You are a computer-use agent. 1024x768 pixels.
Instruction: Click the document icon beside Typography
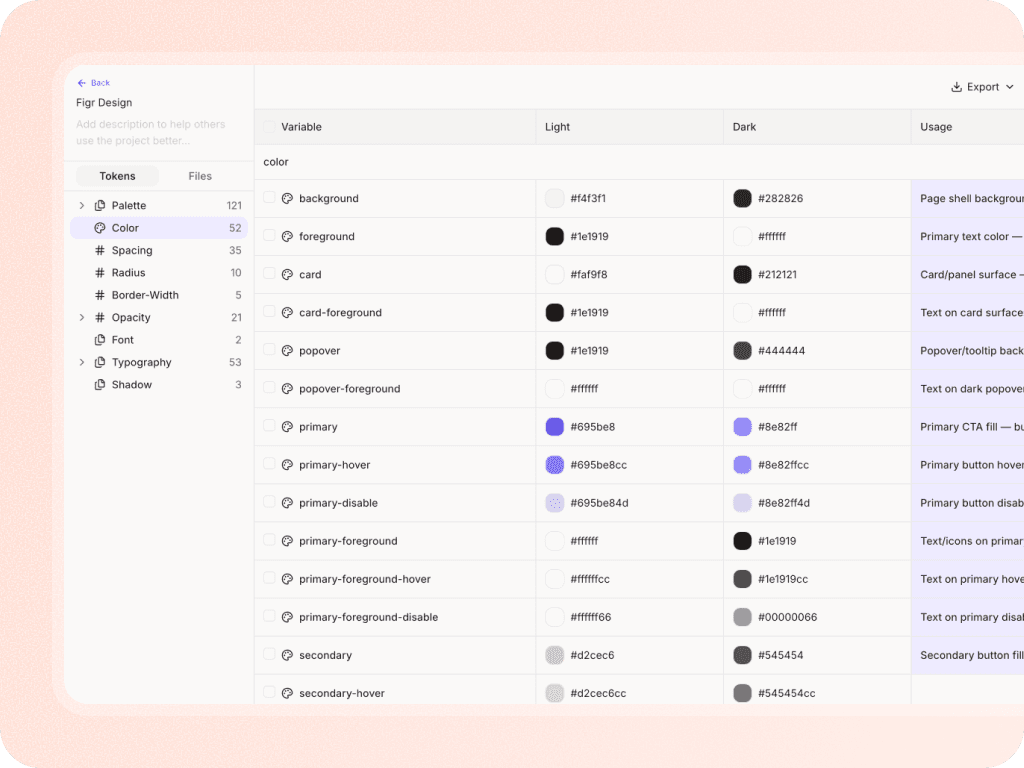(x=100, y=362)
